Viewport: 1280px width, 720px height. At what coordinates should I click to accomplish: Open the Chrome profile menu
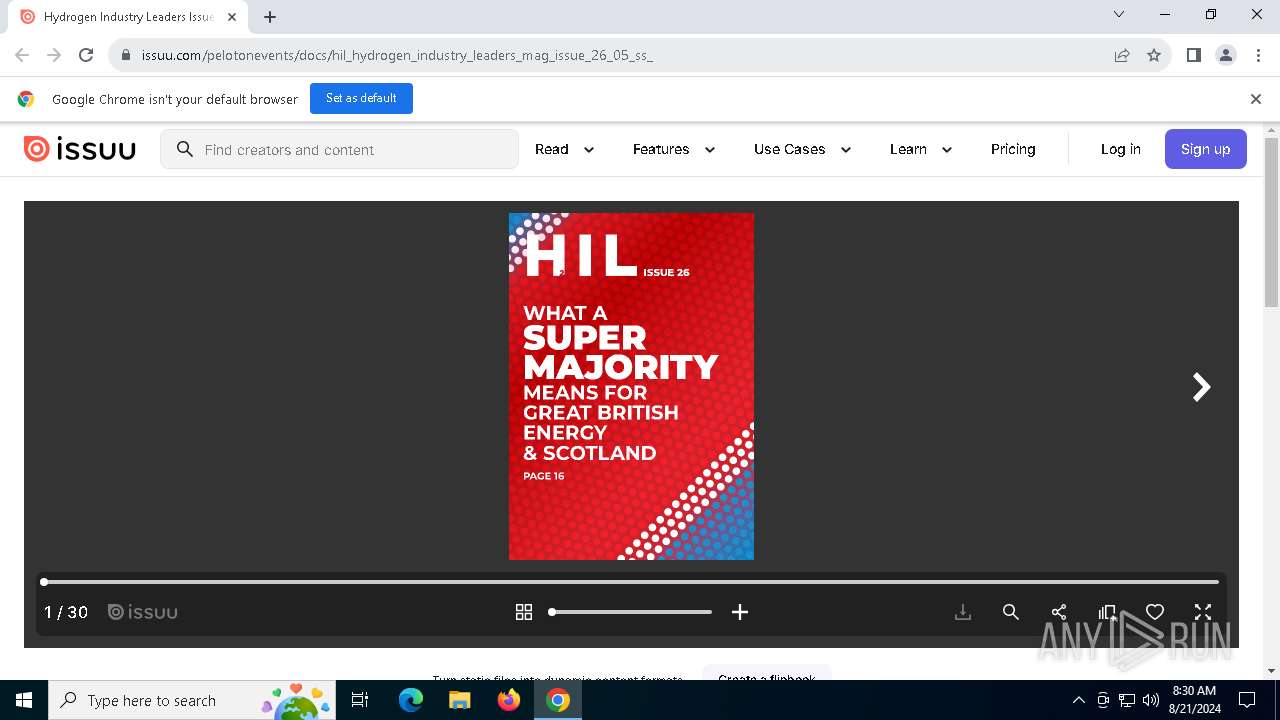pyautogui.click(x=1226, y=55)
